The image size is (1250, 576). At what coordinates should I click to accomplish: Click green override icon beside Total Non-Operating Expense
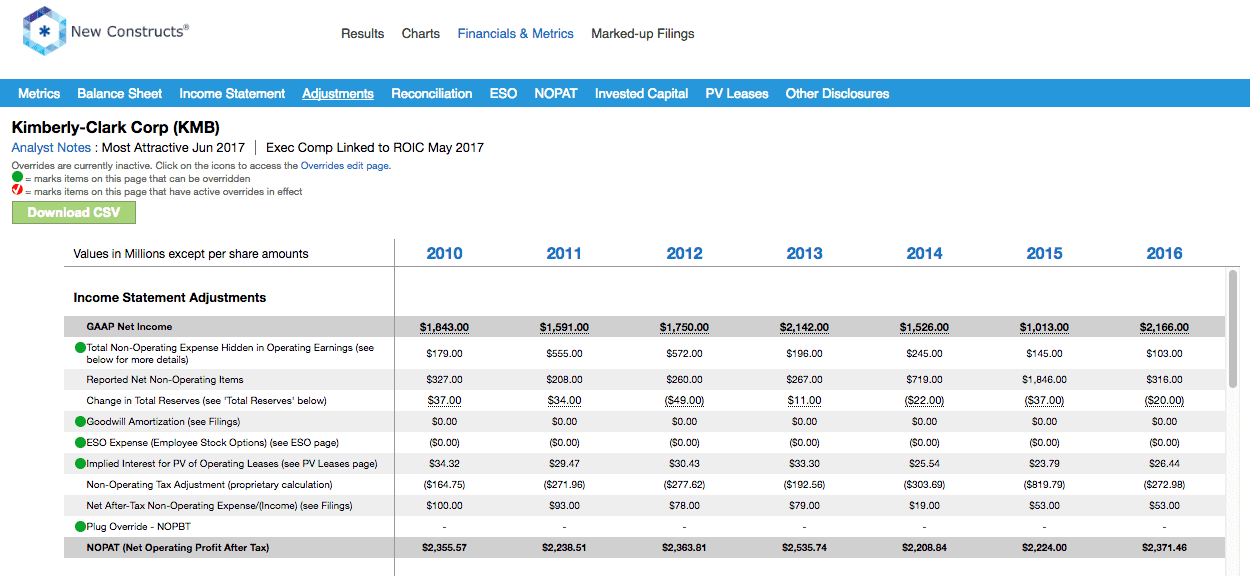pos(80,348)
